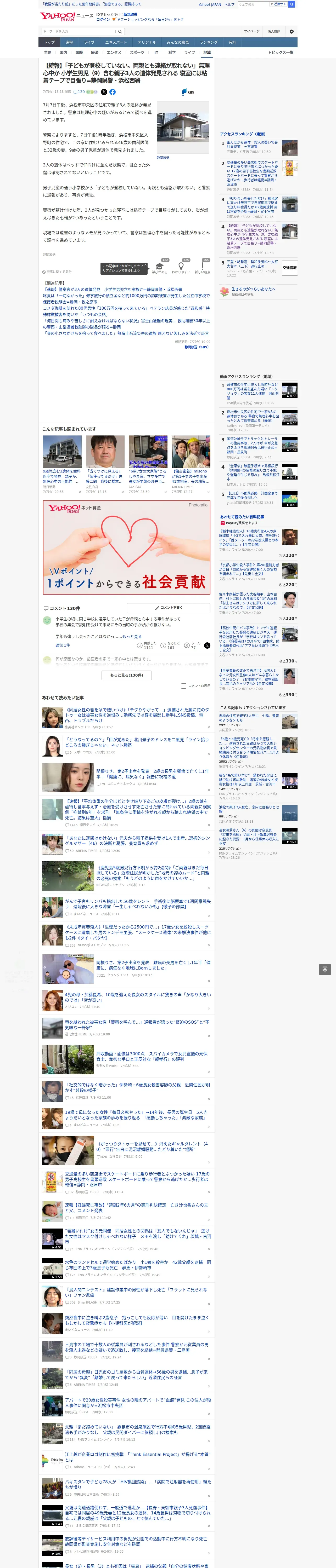336x1568 pixels.
Task: Click the top-right web search button
Action: click(x=292, y=4)
